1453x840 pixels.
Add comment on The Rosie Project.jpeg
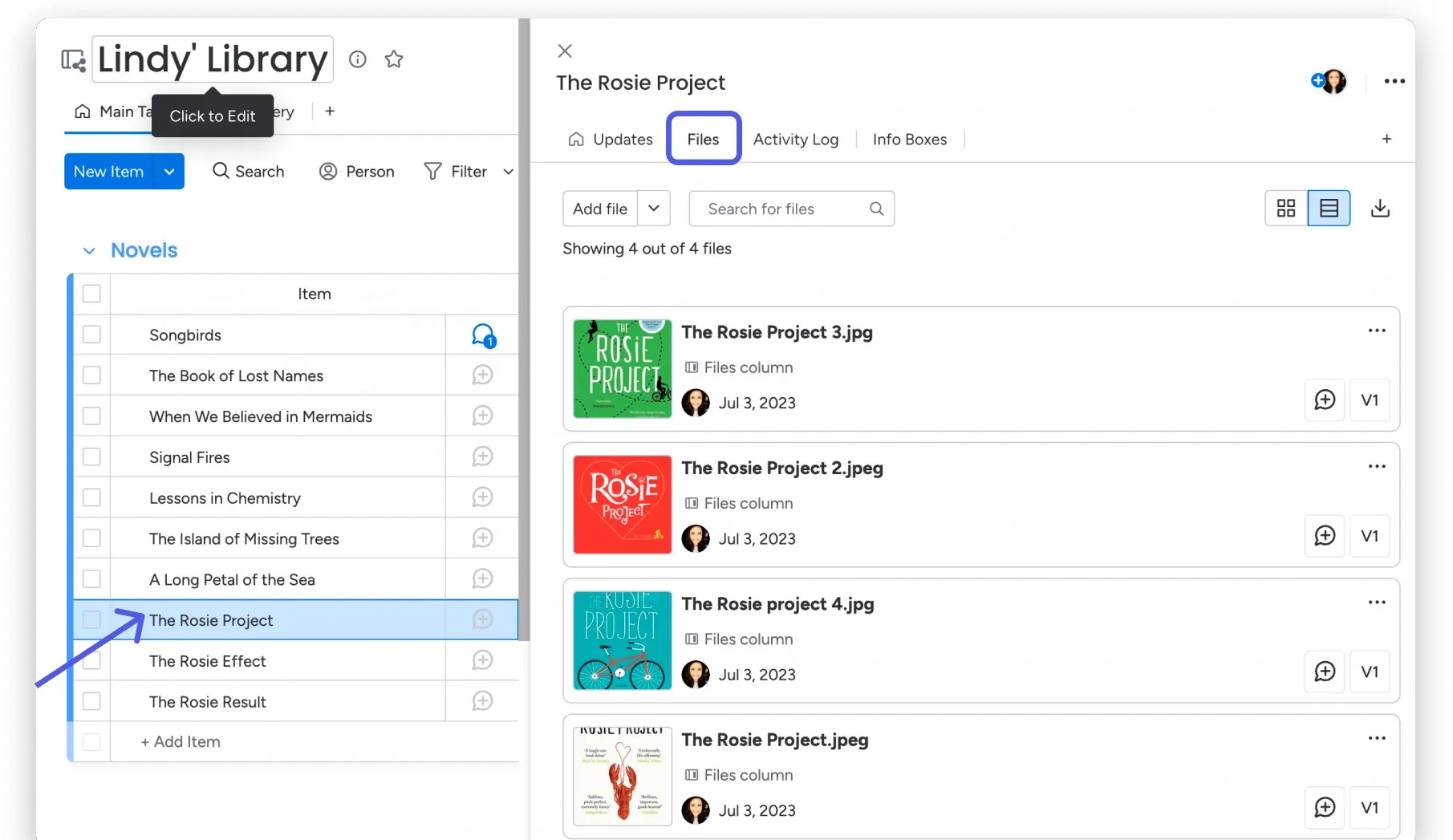coord(1325,807)
